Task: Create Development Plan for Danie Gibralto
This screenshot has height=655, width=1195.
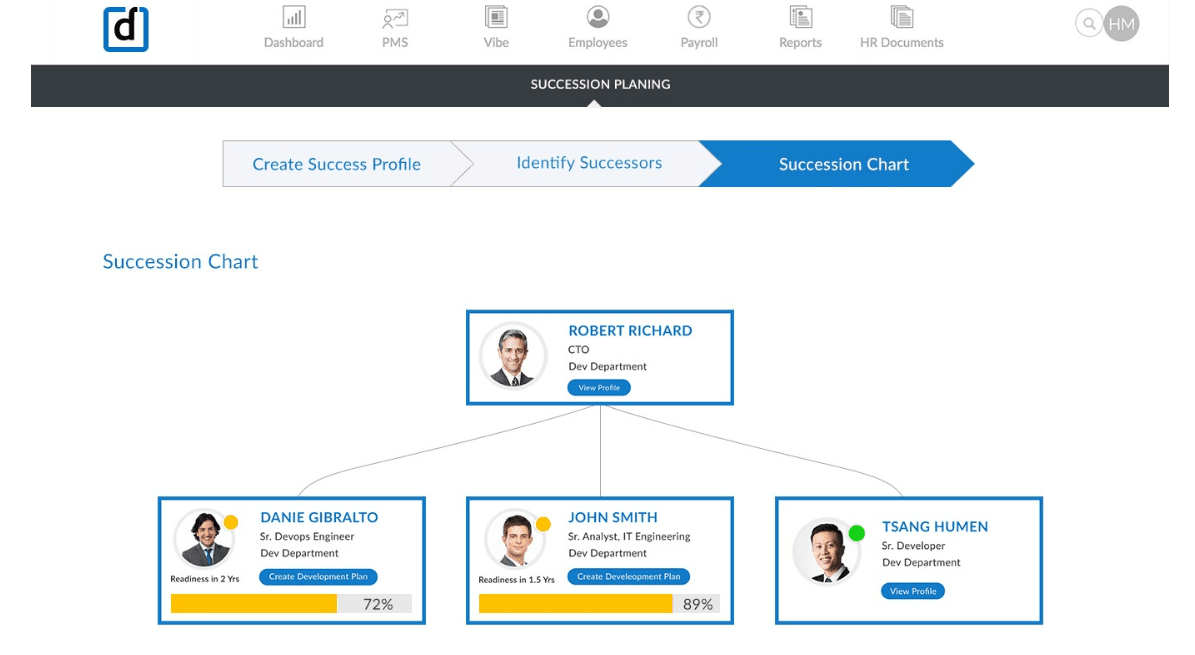Action: (318, 577)
